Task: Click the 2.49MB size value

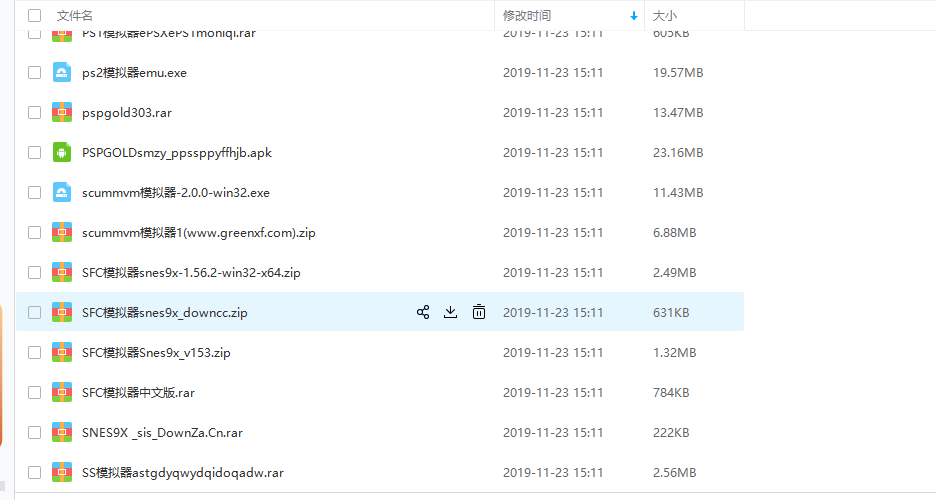Action: click(x=675, y=273)
